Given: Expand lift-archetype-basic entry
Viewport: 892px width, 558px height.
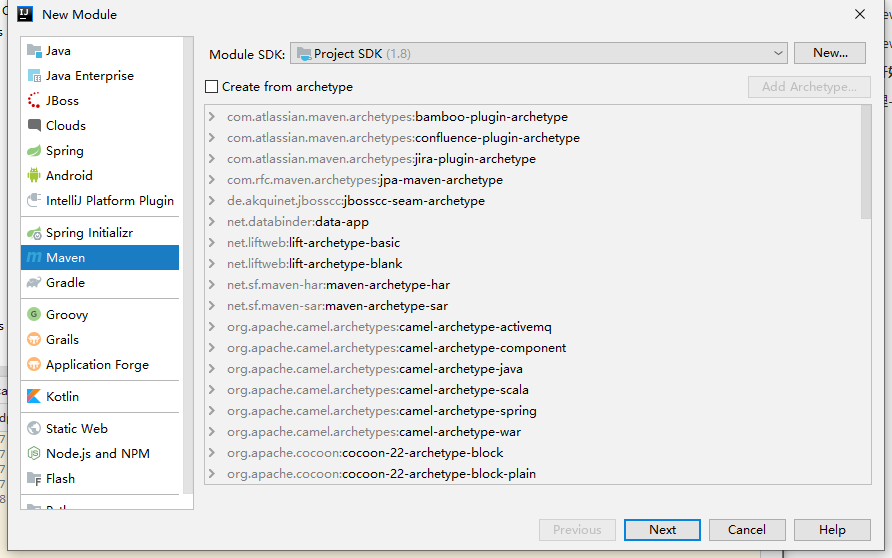Looking at the screenshot, I should point(212,243).
